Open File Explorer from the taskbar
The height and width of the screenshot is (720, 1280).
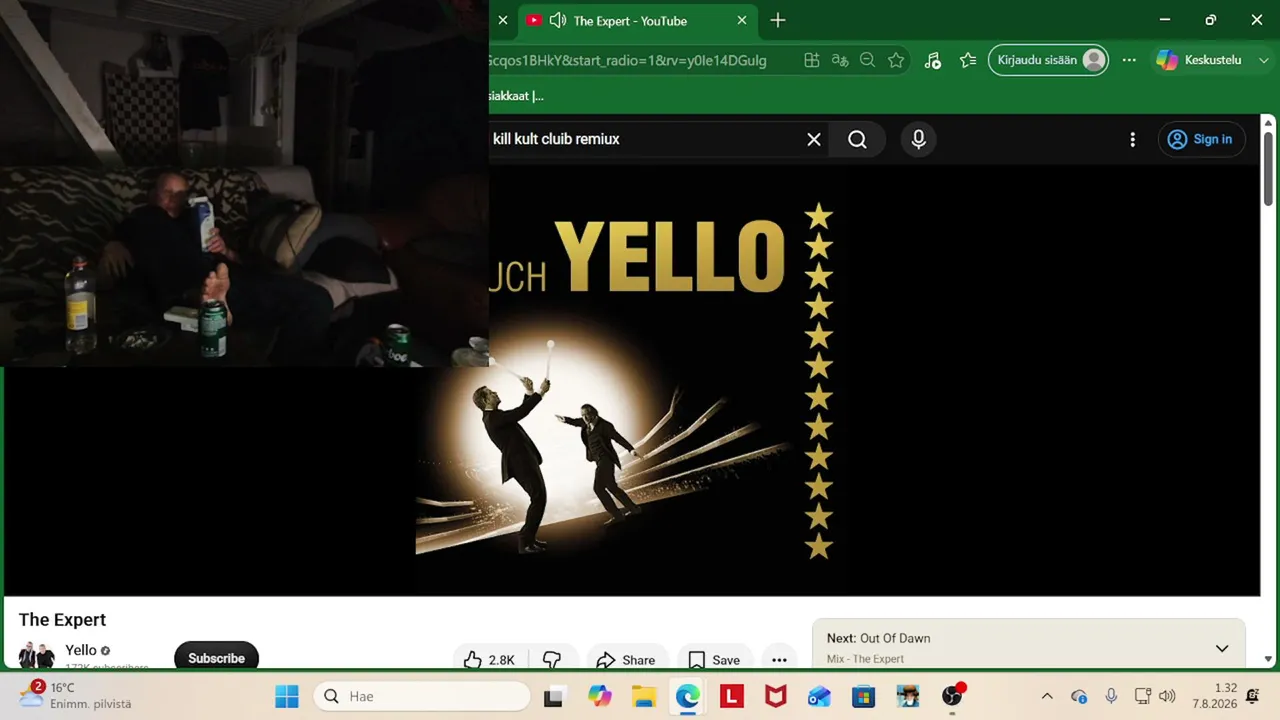coord(644,696)
